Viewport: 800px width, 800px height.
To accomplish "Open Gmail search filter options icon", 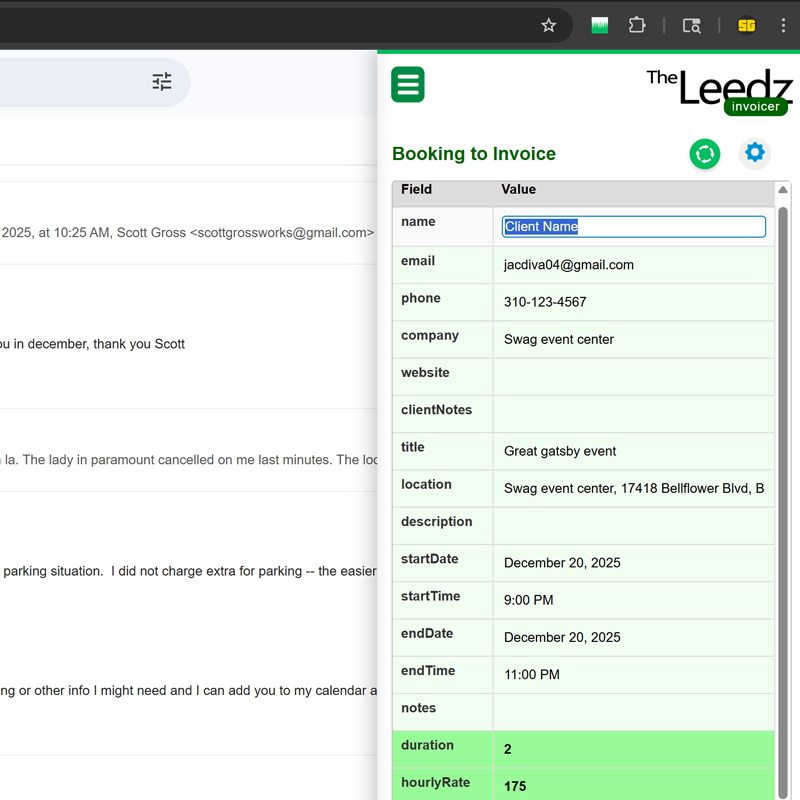I will point(162,82).
